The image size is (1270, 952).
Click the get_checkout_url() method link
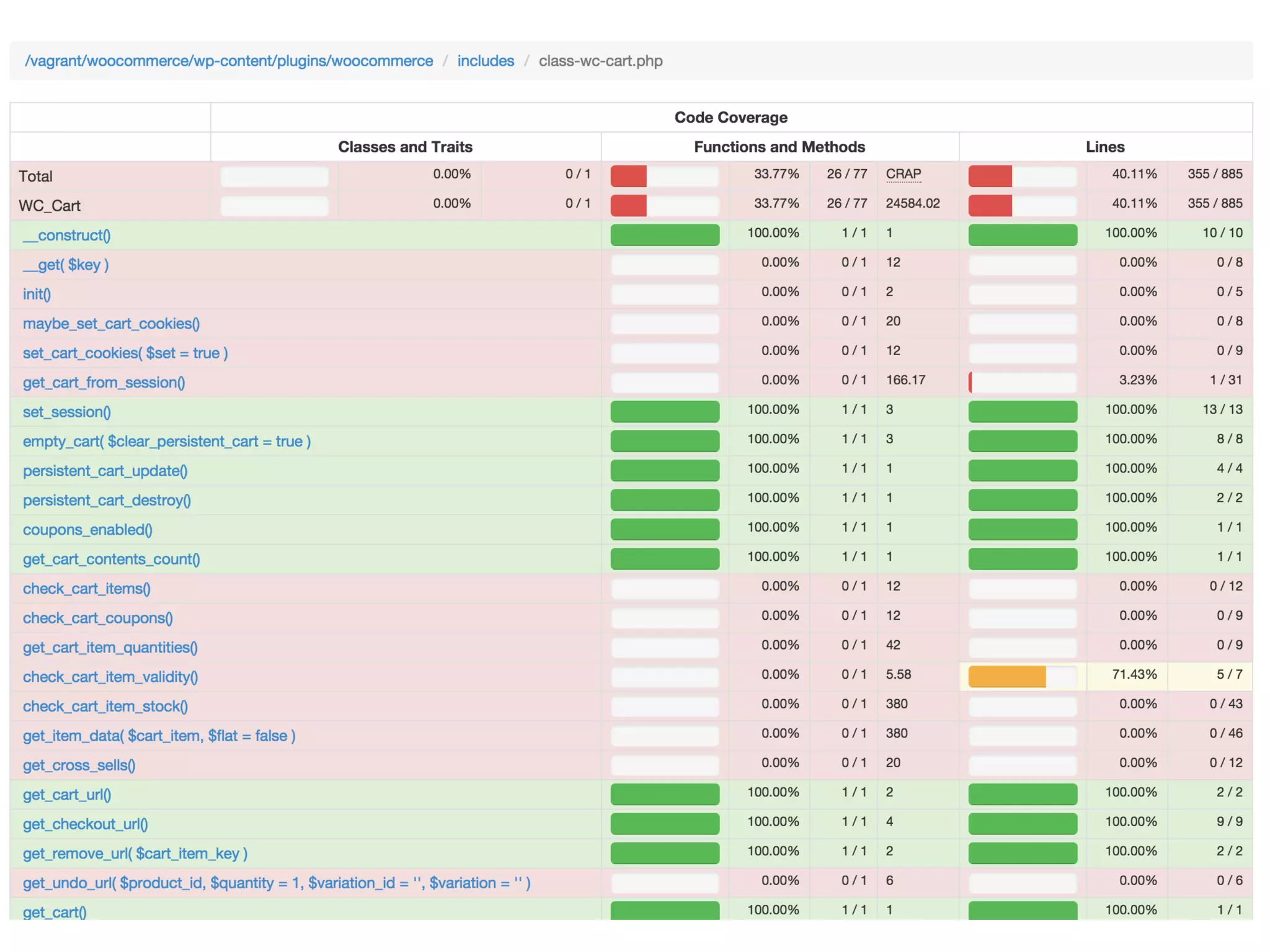click(x=85, y=824)
